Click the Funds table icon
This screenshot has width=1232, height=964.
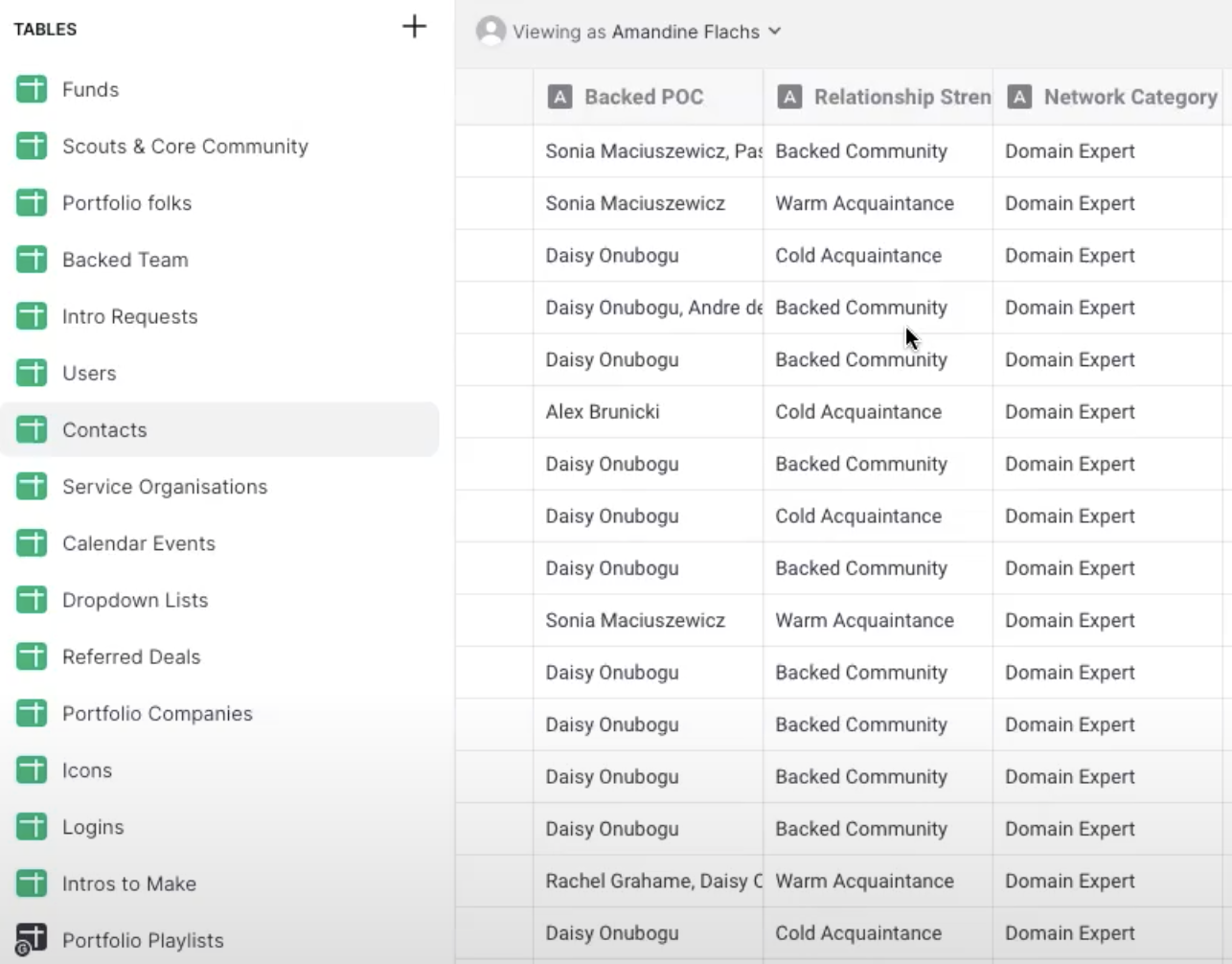click(x=32, y=89)
